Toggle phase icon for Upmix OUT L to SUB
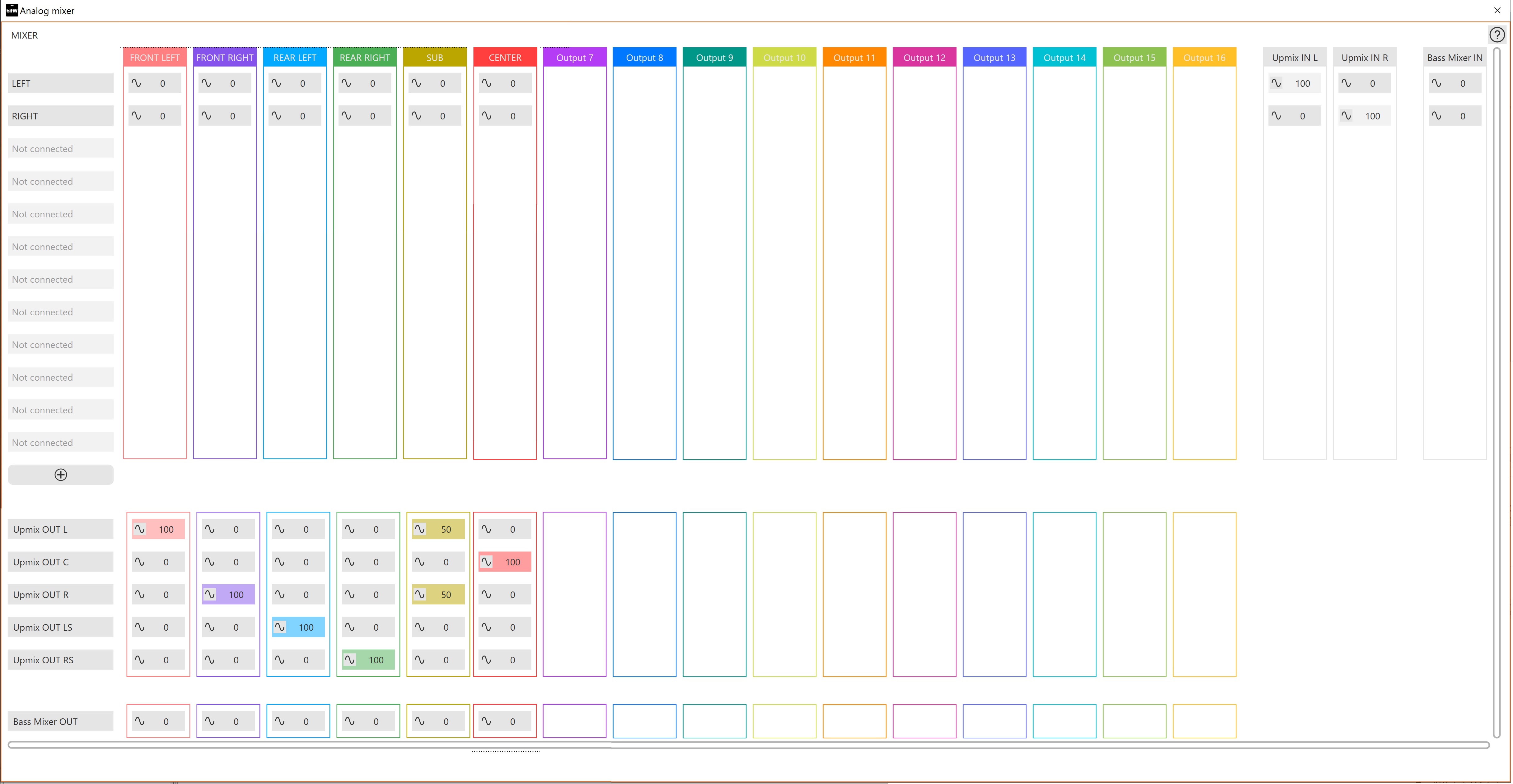The height and width of the screenshot is (784, 1513). (419, 529)
